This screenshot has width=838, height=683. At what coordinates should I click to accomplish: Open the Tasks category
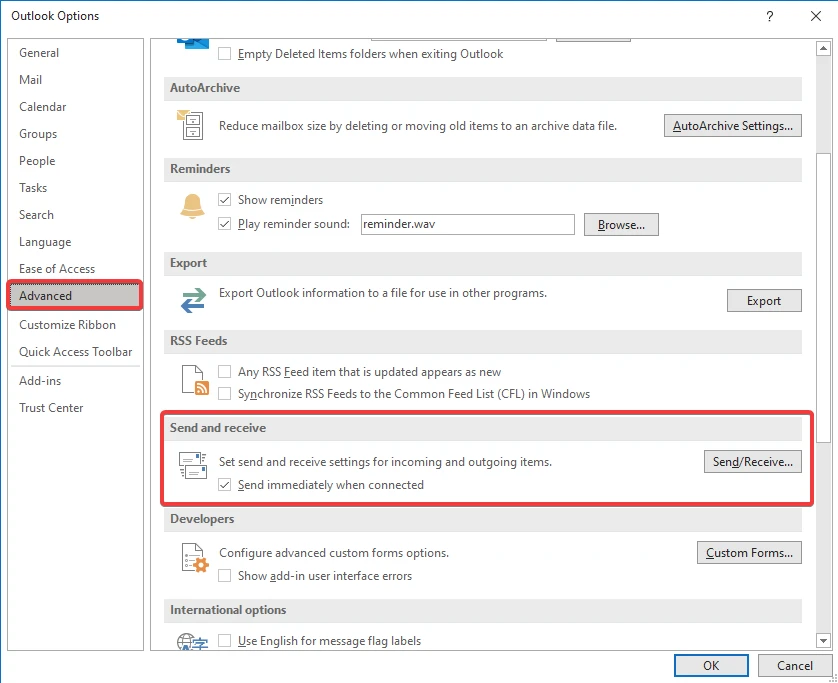[75, 188]
